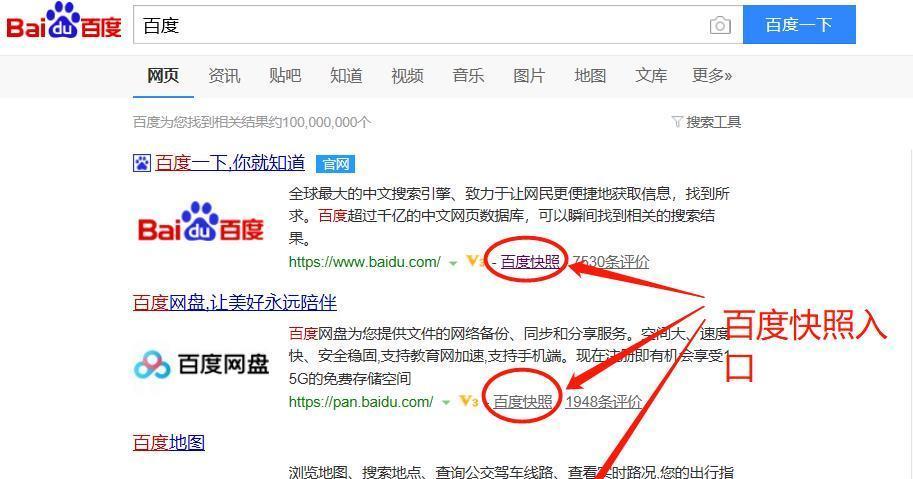Open 百度快照 for pan.baidu.com result
This screenshot has width=913, height=479.
pos(523,402)
